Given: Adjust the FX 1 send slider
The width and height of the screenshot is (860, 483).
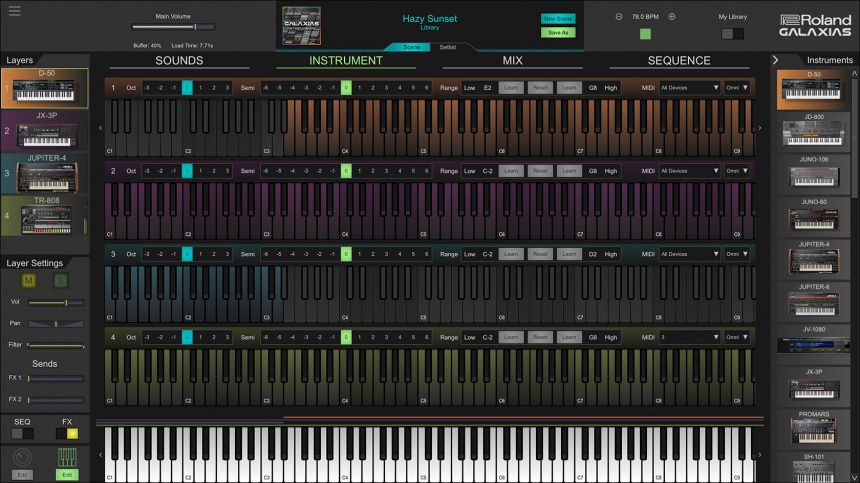Looking at the screenshot, I should 55,378.
